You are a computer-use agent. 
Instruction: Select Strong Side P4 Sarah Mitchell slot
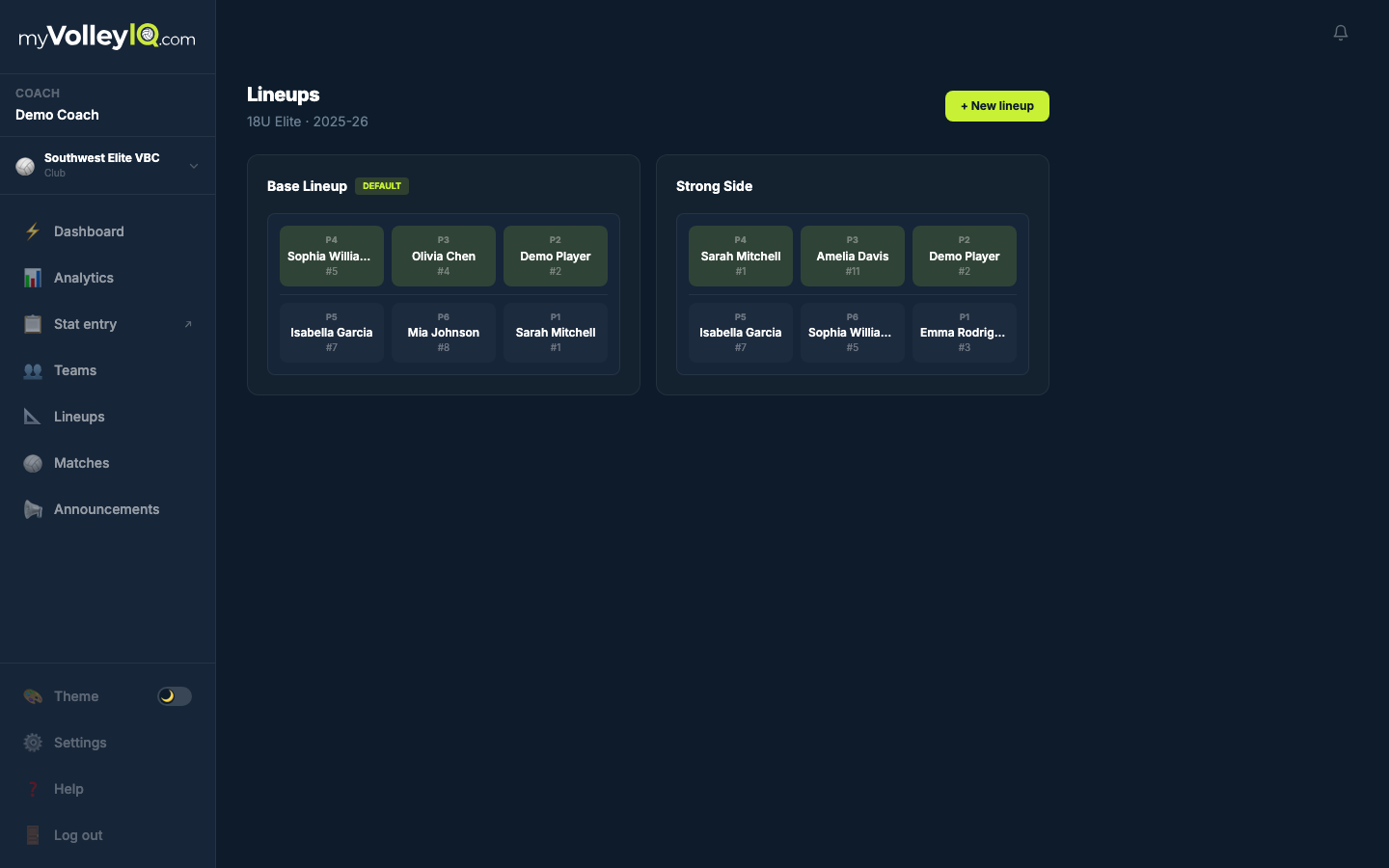point(741,256)
